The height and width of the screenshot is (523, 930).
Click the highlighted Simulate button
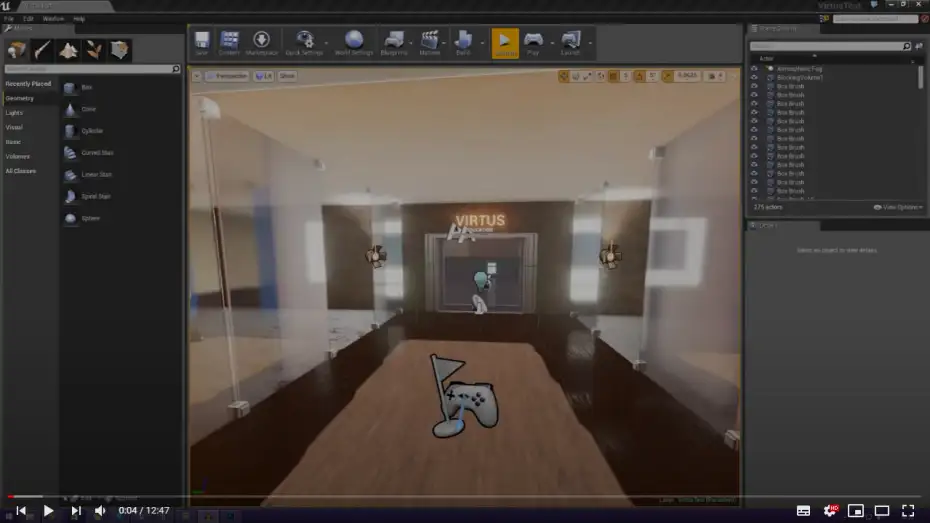point(505,43)
